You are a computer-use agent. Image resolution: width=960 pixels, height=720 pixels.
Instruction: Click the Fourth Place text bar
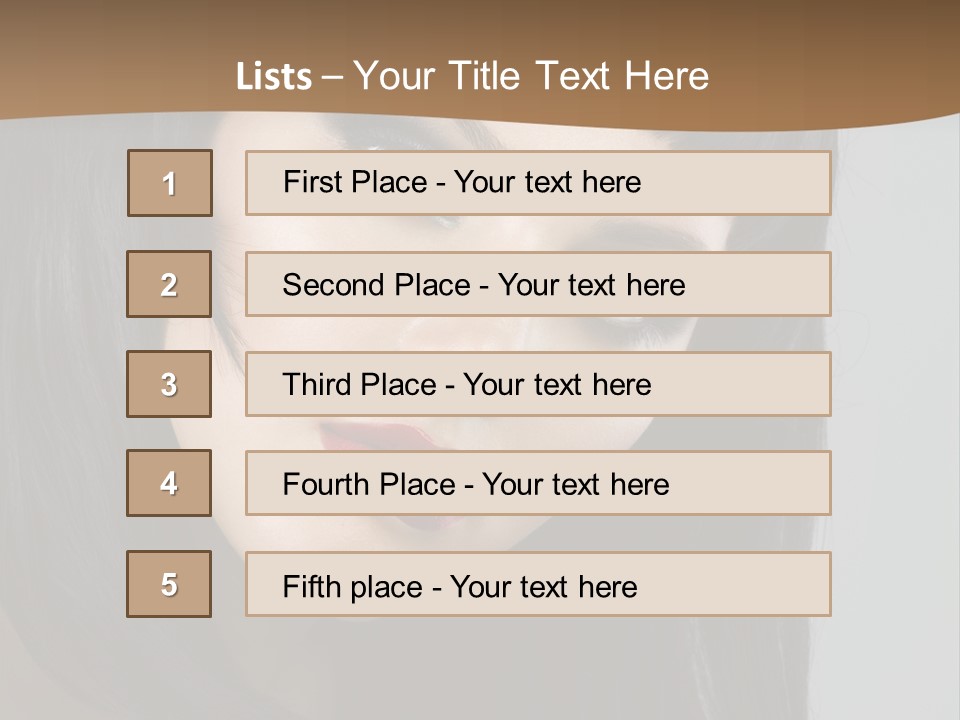point(538,483)
